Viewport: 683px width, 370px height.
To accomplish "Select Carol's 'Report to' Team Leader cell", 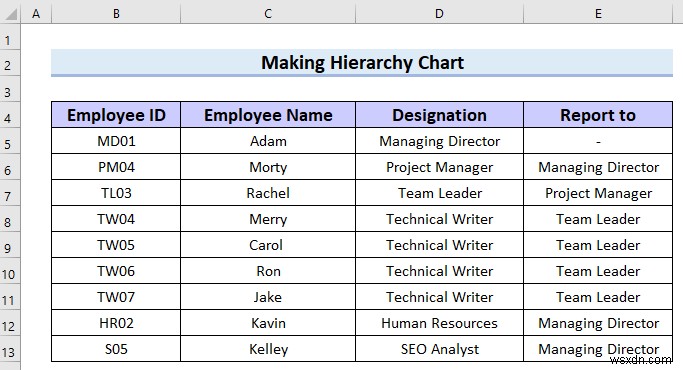I will click(598, 245).
